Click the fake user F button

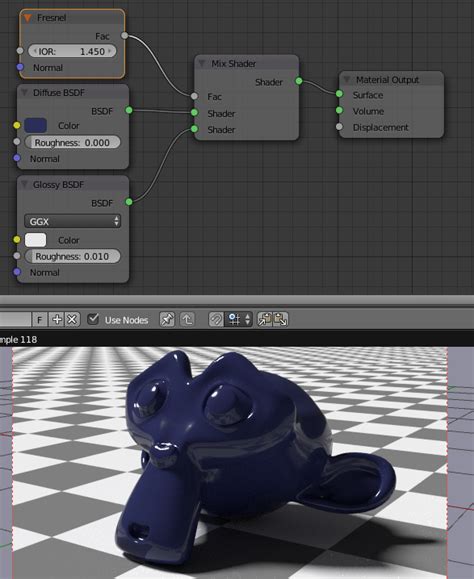tap(40, 320)
